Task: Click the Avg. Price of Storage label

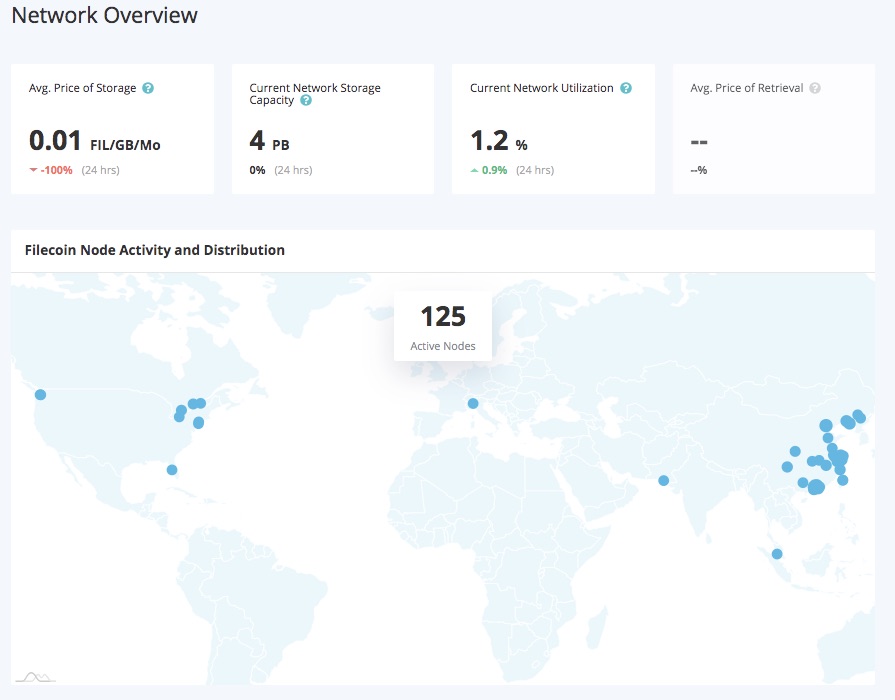Action: point(83,88)
